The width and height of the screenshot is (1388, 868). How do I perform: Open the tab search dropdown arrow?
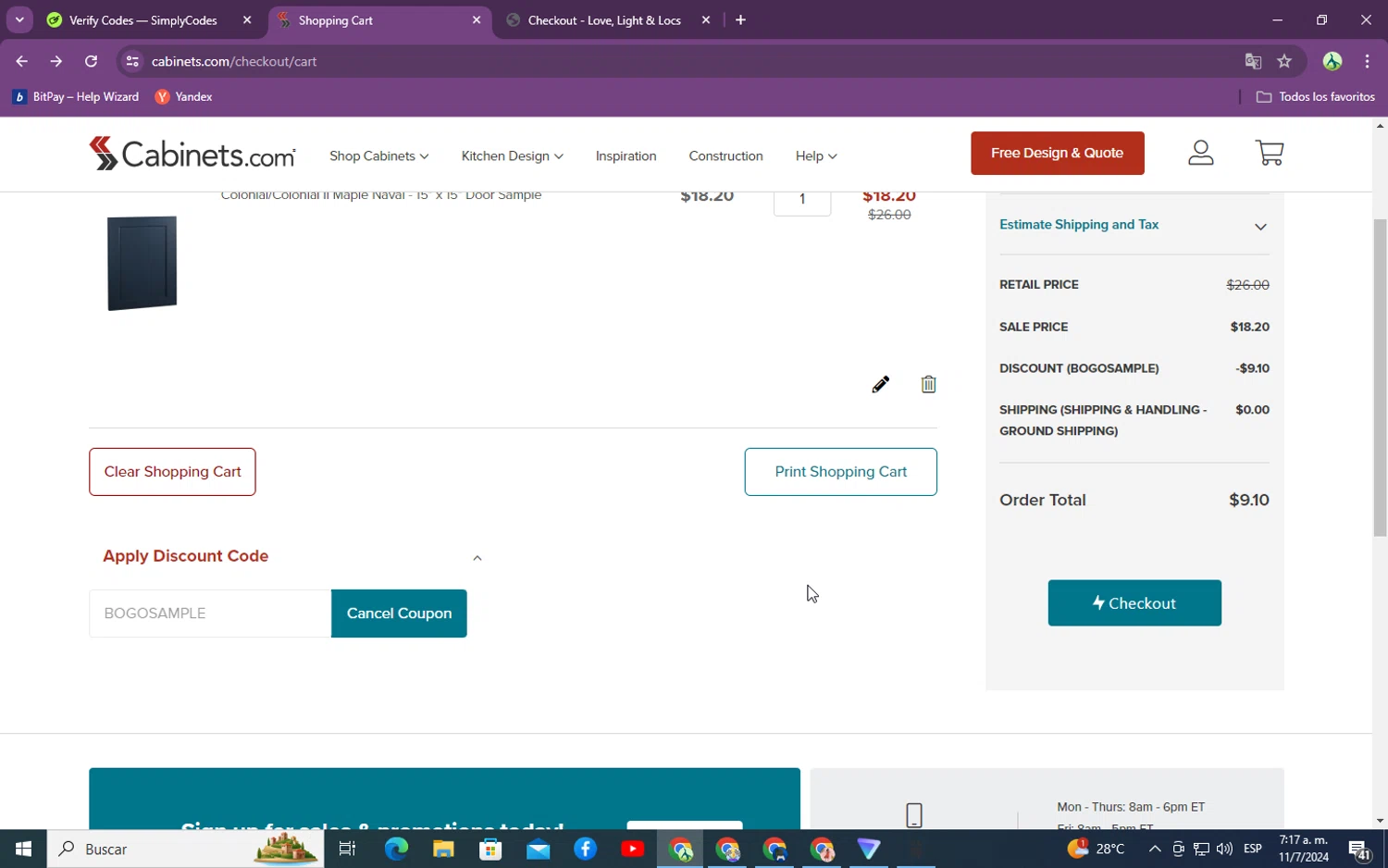point(19,19)
